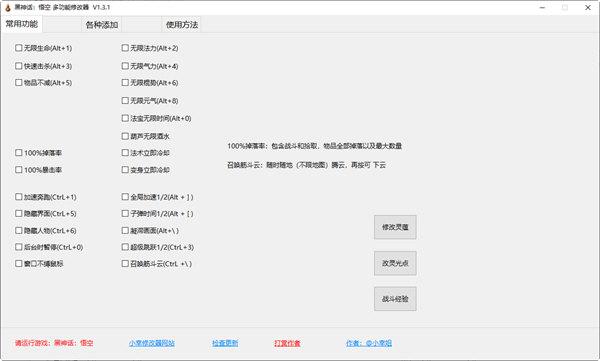The height and width of the screenshot is (361, 600).
Task: Check the 超级跳跃1/2(CtrL+3) option
Action: (x=125, y=247)
